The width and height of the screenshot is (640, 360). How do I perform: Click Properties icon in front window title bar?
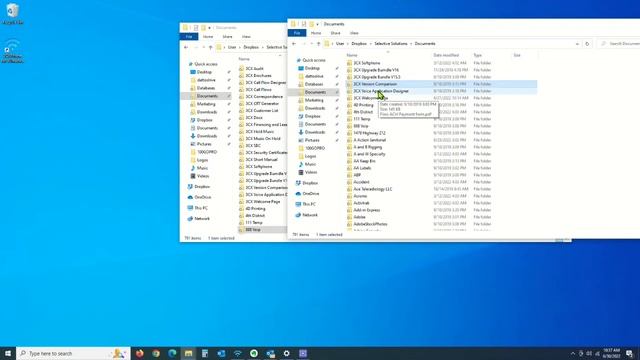click(303, 24)
